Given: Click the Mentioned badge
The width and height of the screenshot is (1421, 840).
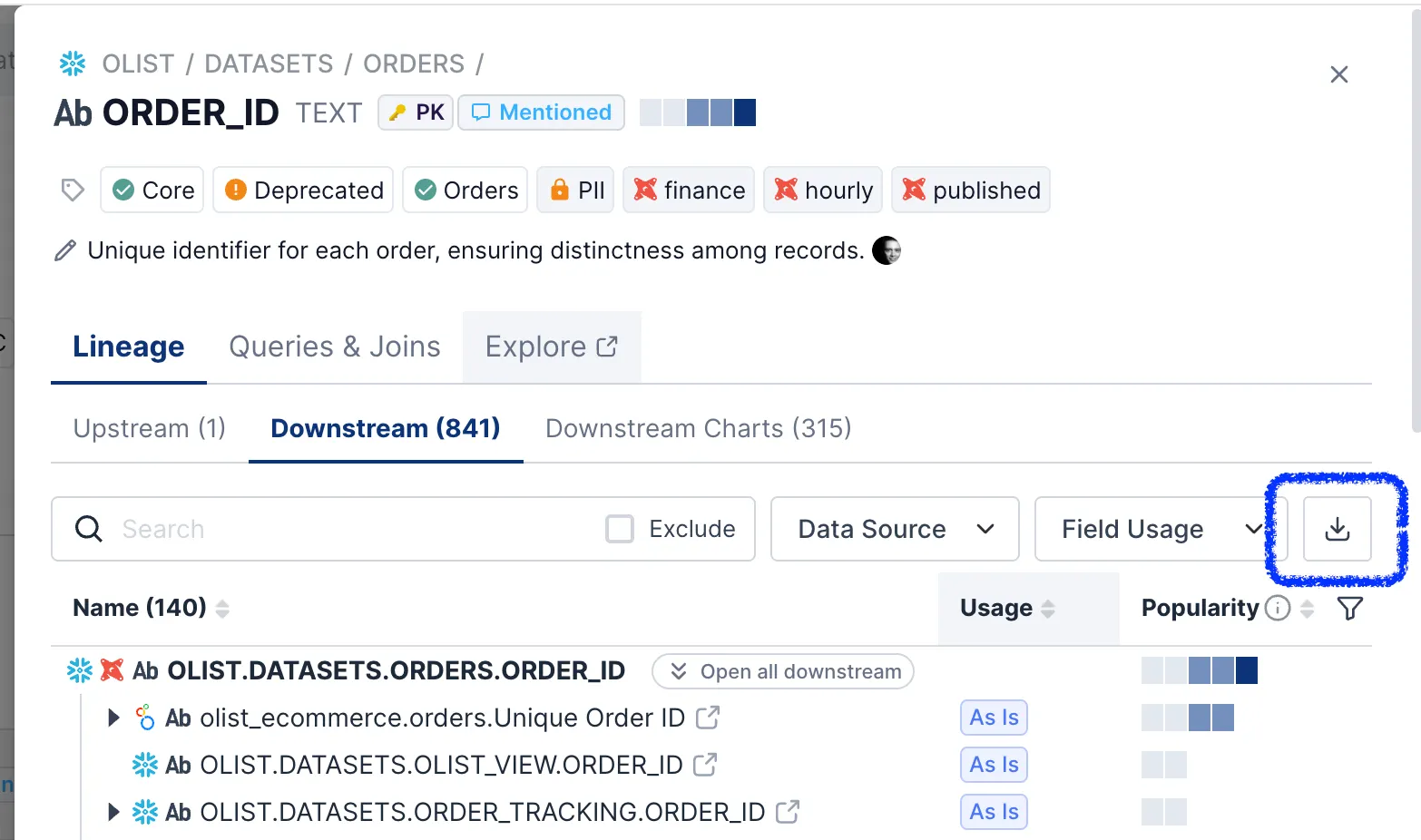Looking at the screenshot, I should [x=541, y=112].
